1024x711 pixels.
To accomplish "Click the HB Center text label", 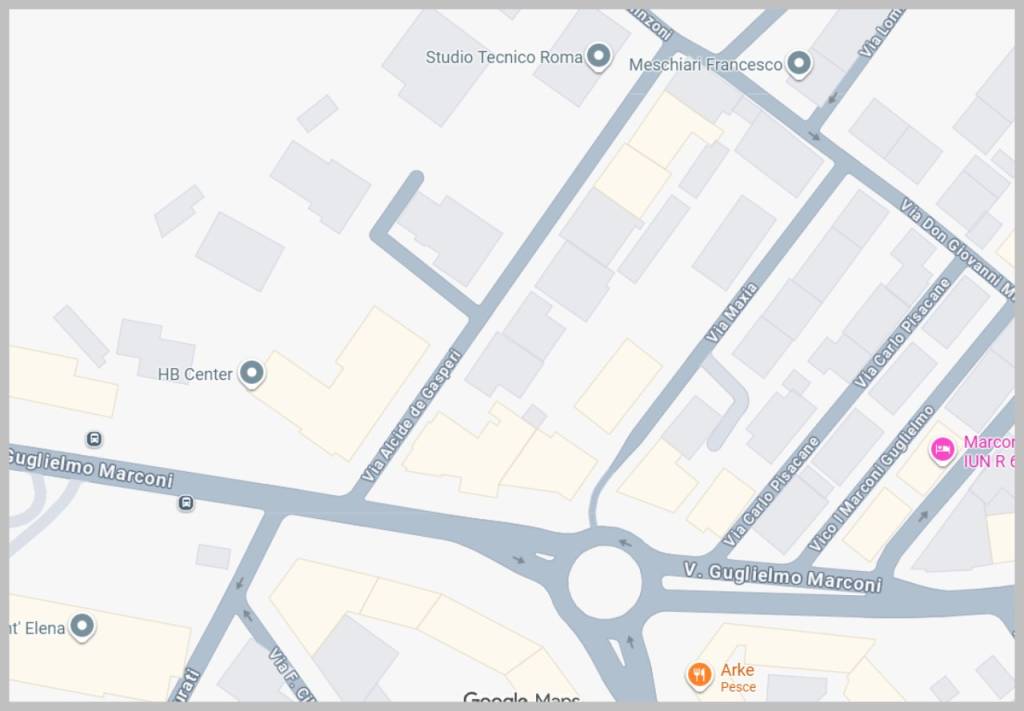I will coord(195,374).
